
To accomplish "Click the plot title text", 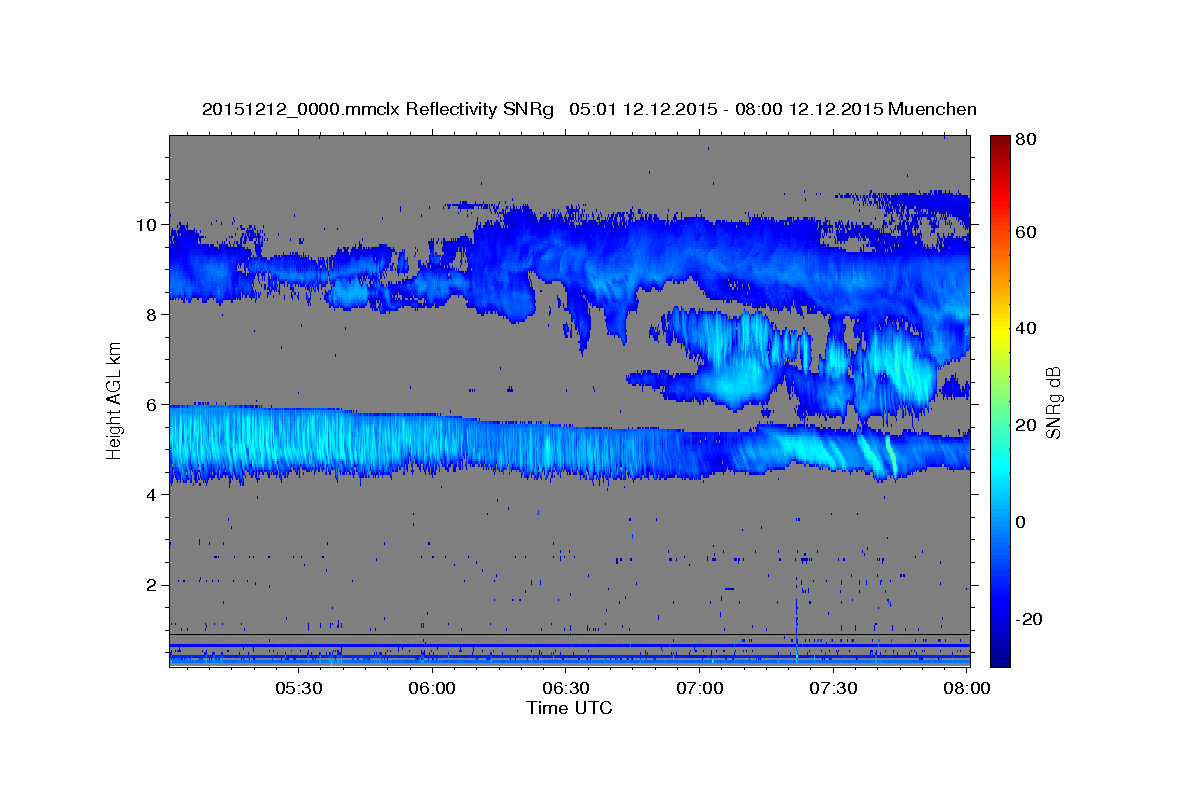I will click(589, 109).
